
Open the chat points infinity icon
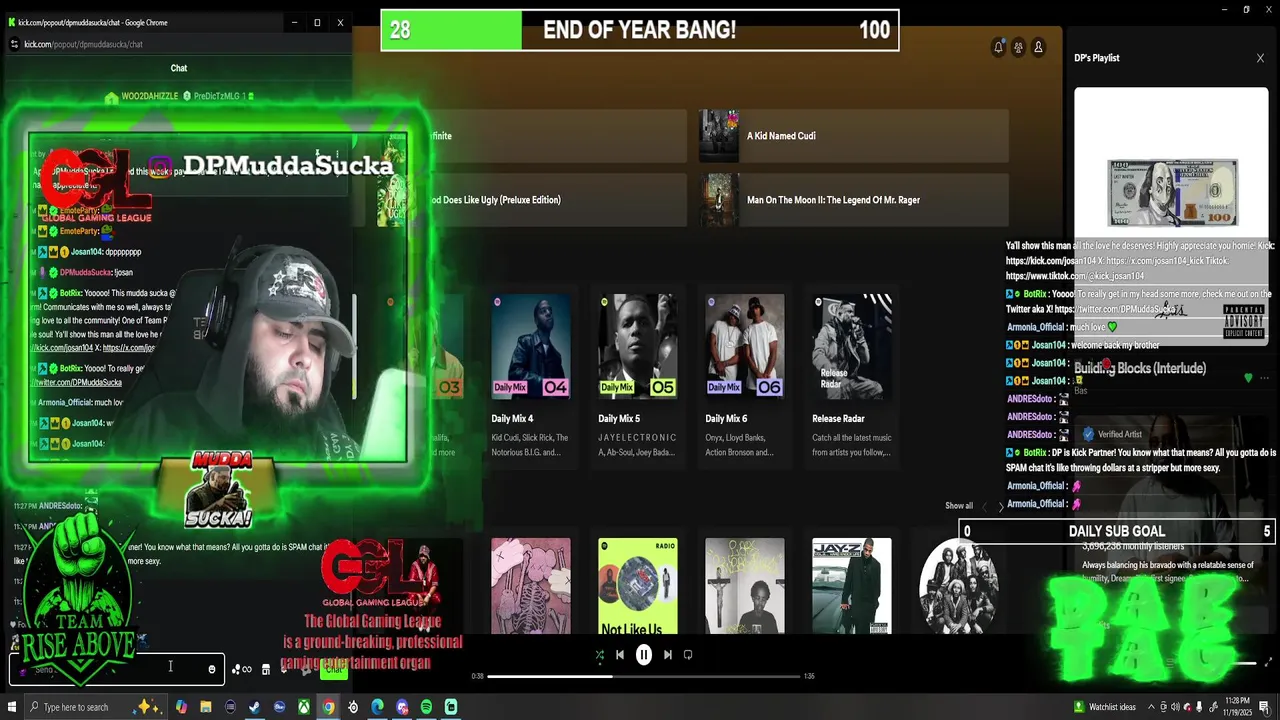click(x=242, y=669)
